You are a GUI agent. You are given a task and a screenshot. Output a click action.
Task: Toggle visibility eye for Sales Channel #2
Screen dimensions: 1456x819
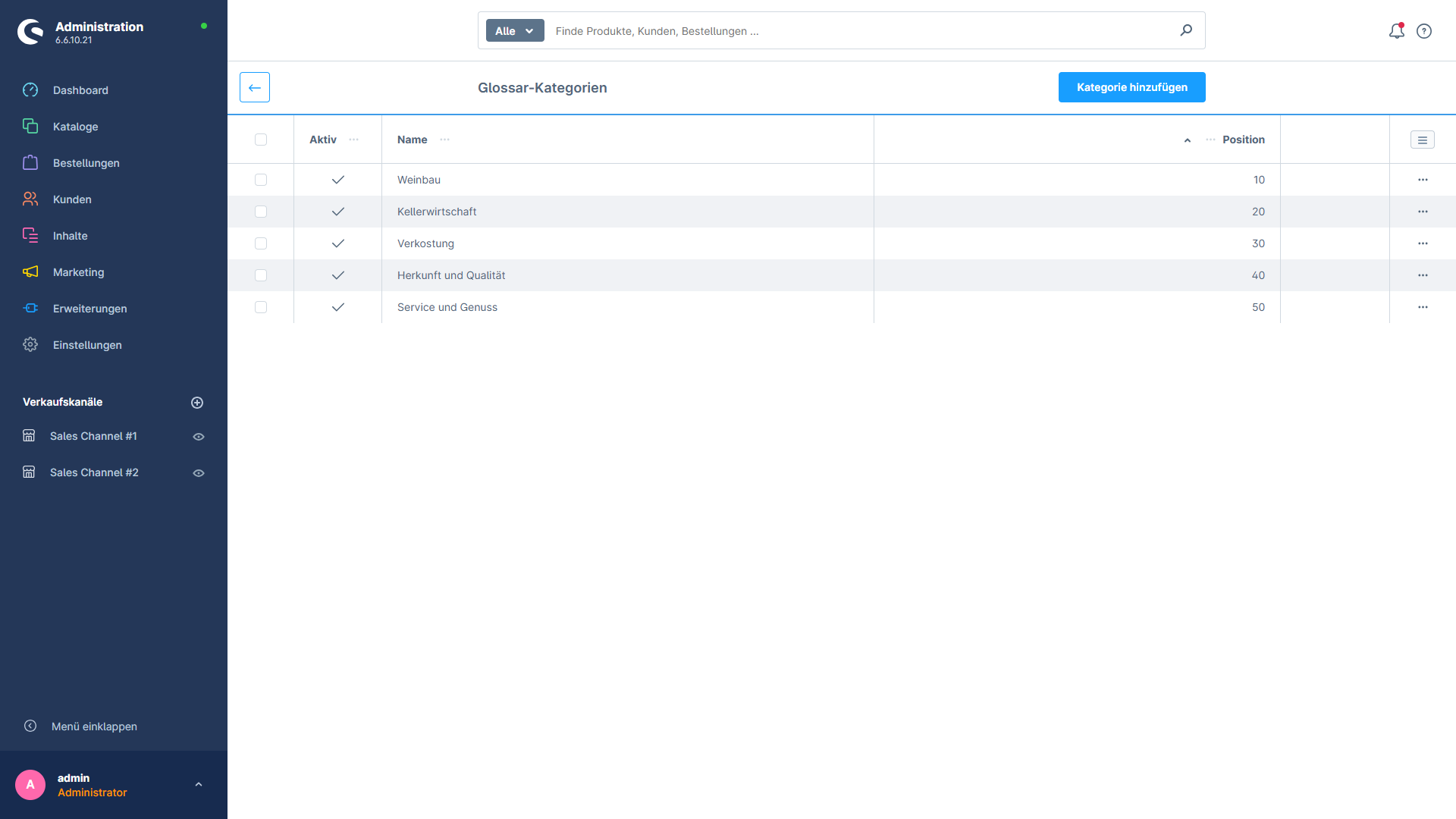click(199, 473)
